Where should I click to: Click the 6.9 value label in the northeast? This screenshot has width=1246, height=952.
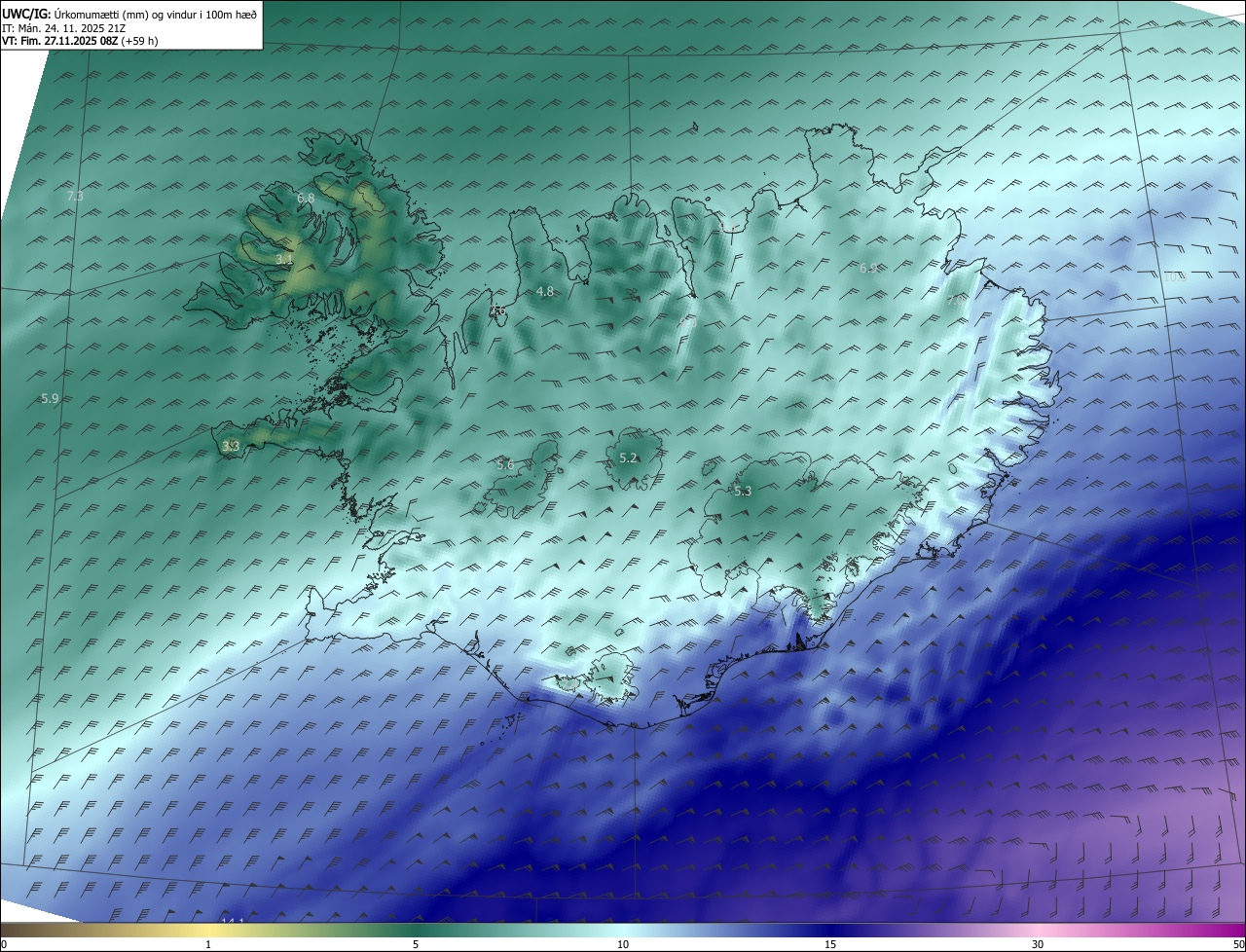click(868, 268)
